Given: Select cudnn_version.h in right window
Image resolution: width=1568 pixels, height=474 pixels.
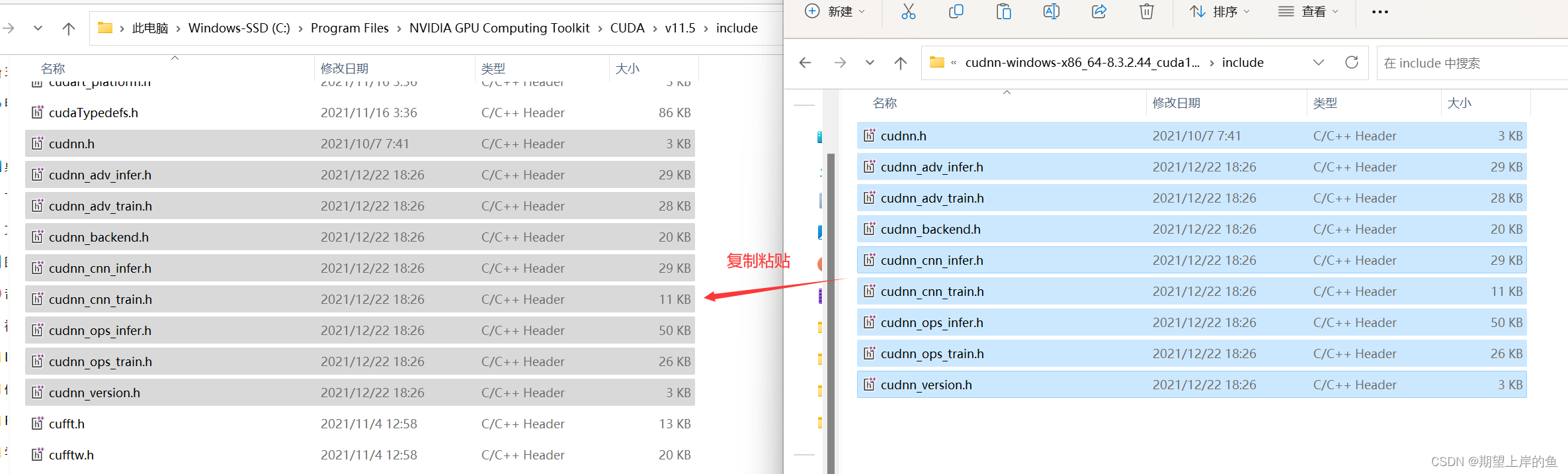Looking at the screenshot, I should [x=1192, y=385].
